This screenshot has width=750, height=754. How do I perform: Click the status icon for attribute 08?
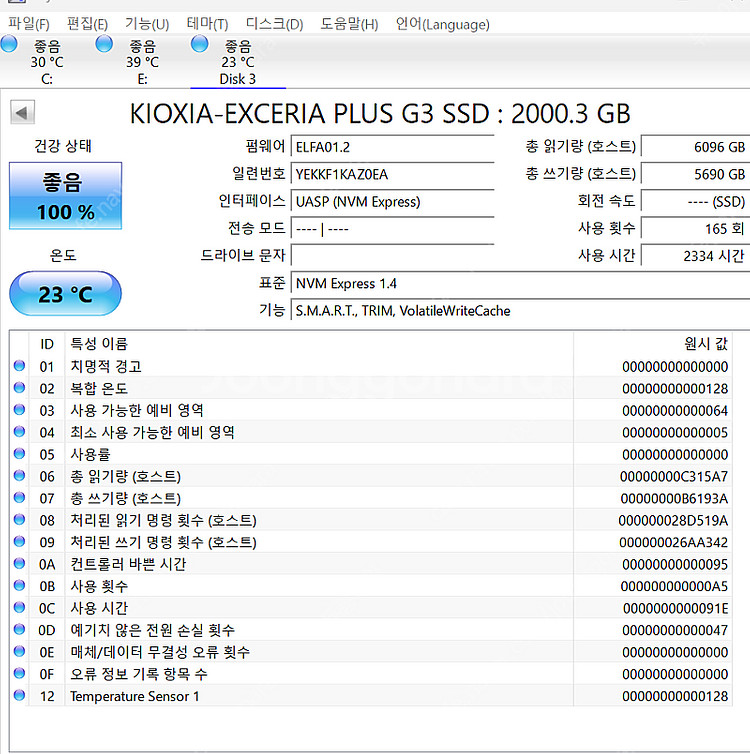[x=19, y=519]
